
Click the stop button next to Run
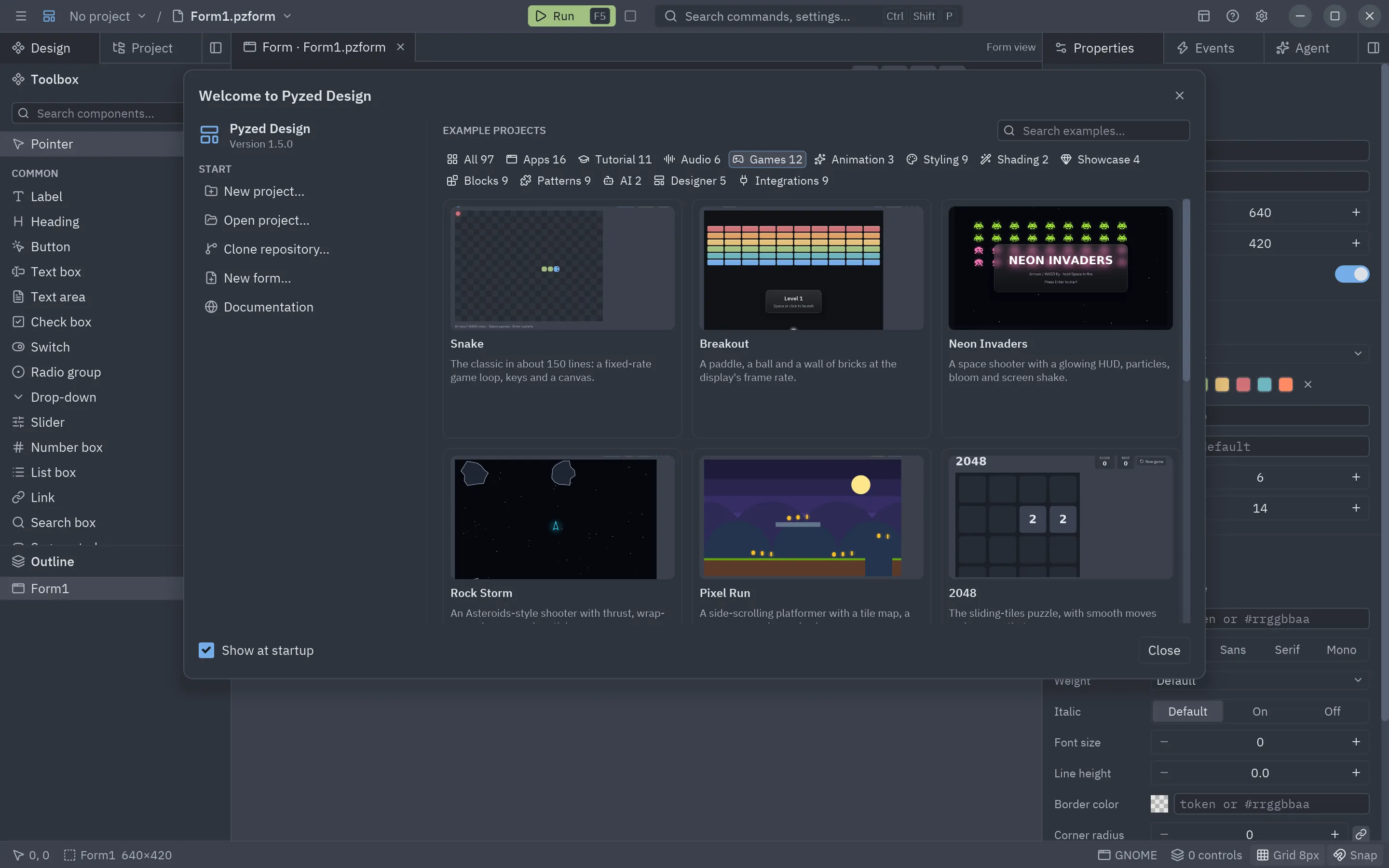click(x=630, y=16)
